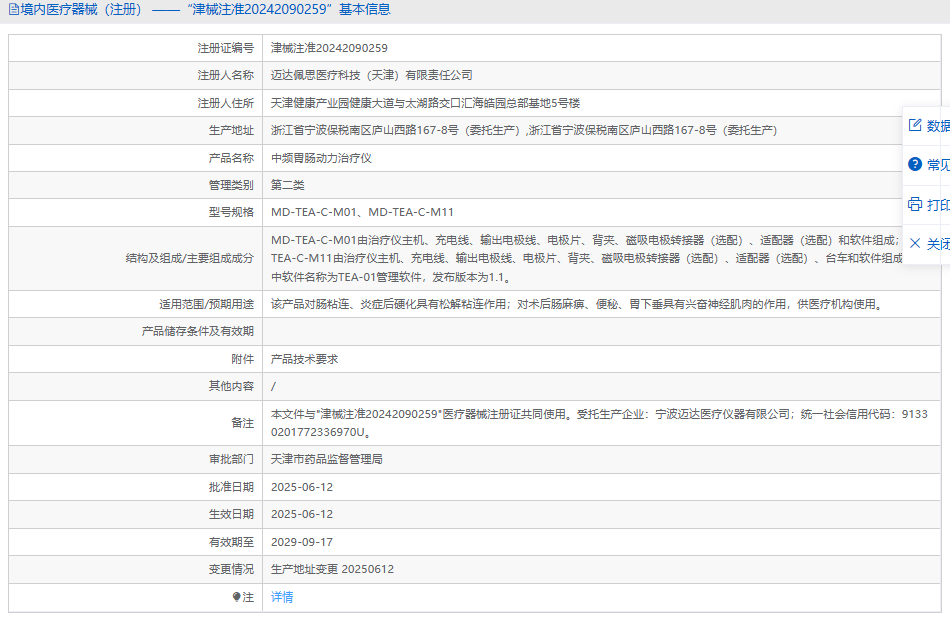This screenshot has height=619, width=950.
Task: Click the 注册证编号 row label
Action: tap(225, 48)
